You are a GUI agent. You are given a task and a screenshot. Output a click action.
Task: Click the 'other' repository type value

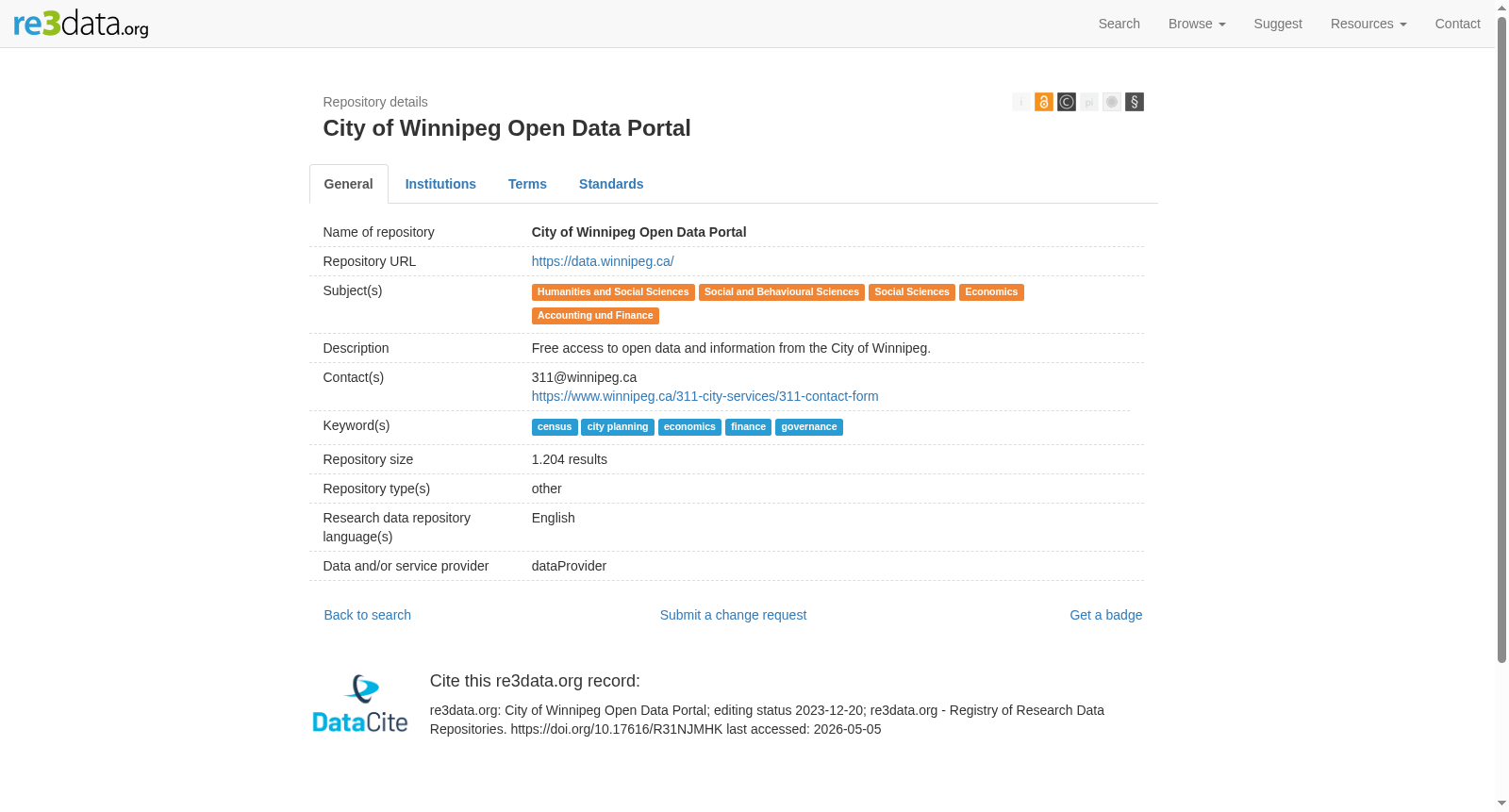pos(547,489)
